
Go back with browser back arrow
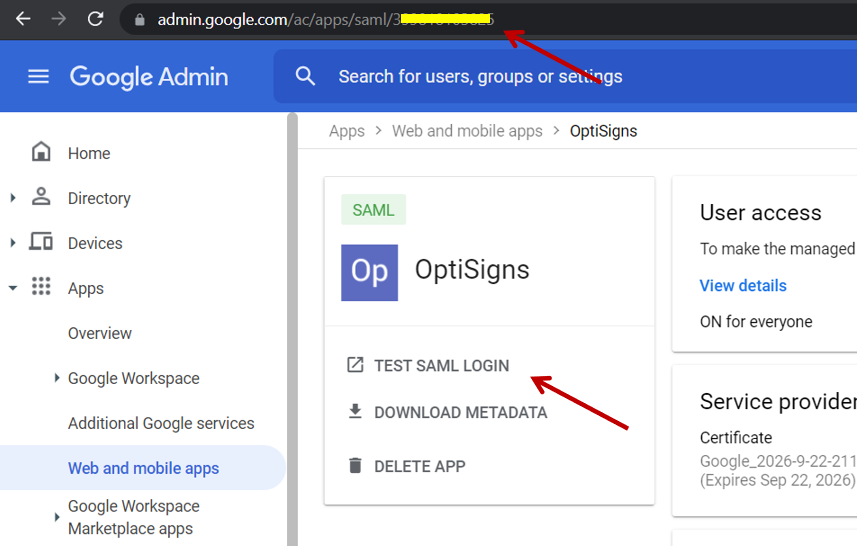pyautogui.click(x=23, y=19)
